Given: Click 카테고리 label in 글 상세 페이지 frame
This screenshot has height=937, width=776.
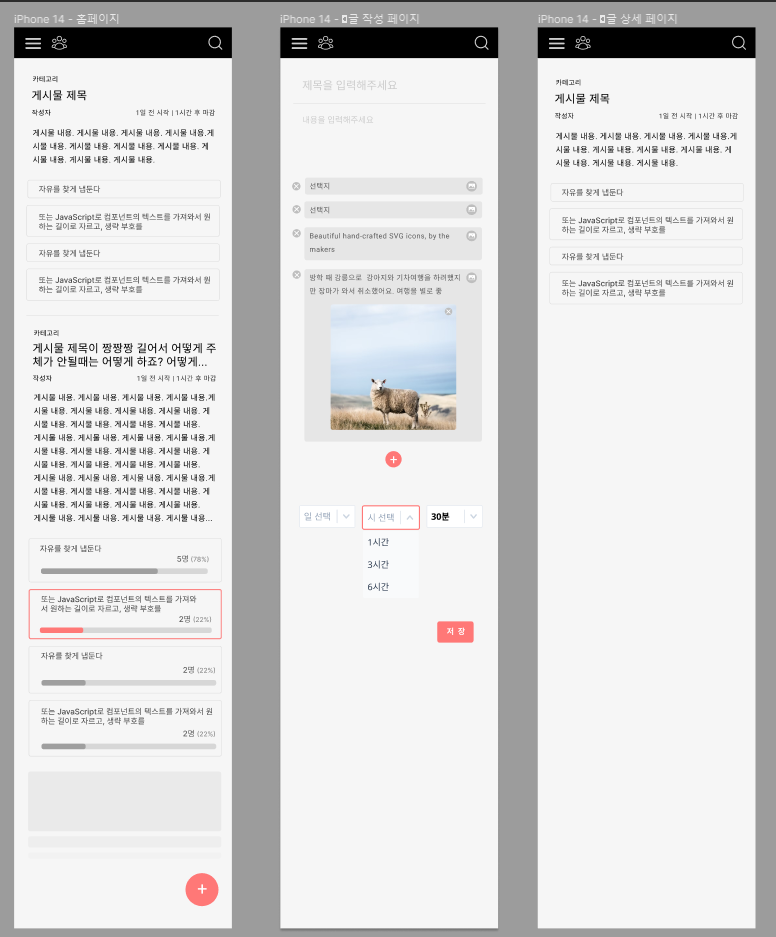Looking at the screenshot, I should (x=568, y=82).
